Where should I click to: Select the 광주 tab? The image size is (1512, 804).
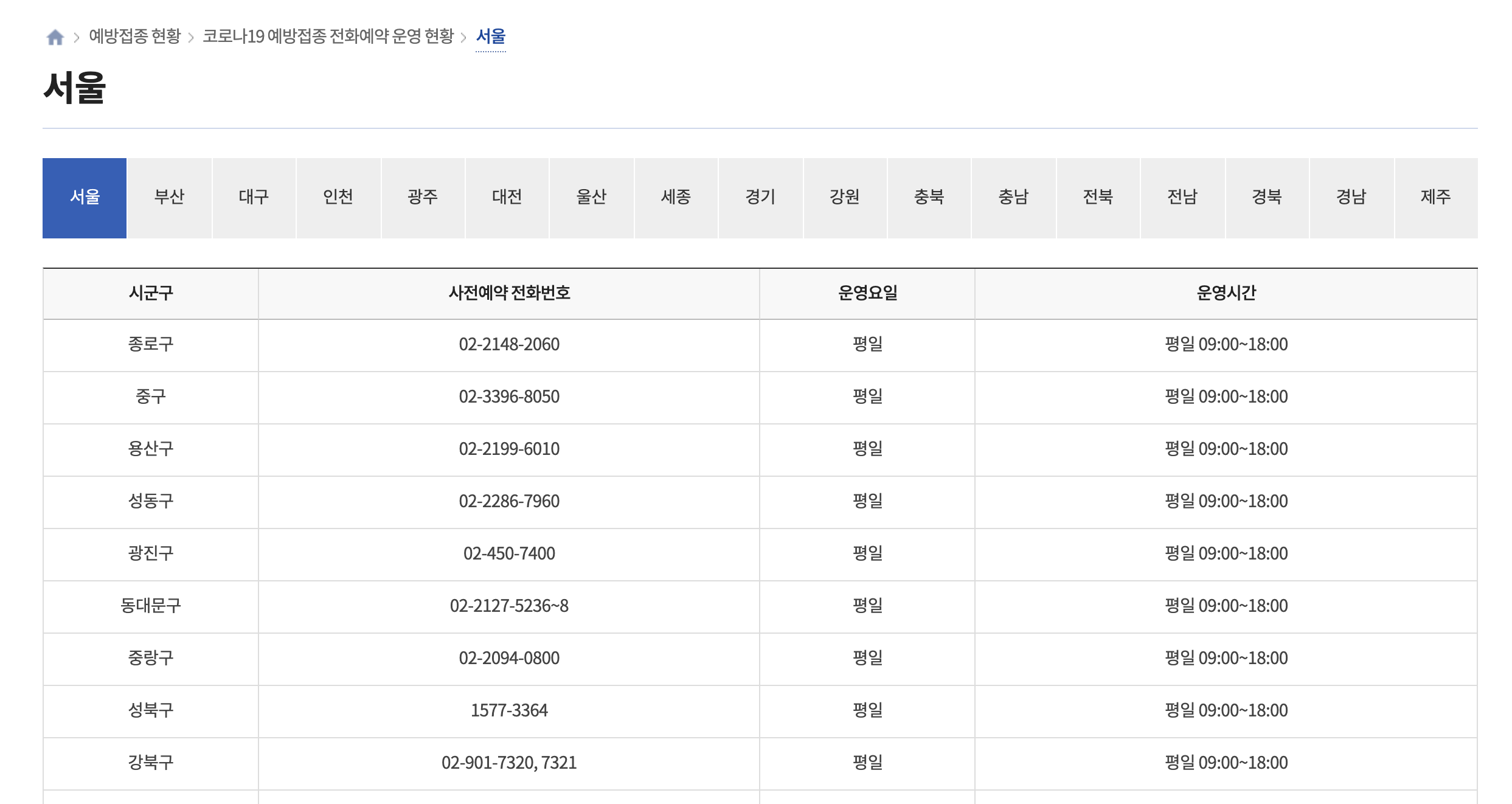click(423, 198)
